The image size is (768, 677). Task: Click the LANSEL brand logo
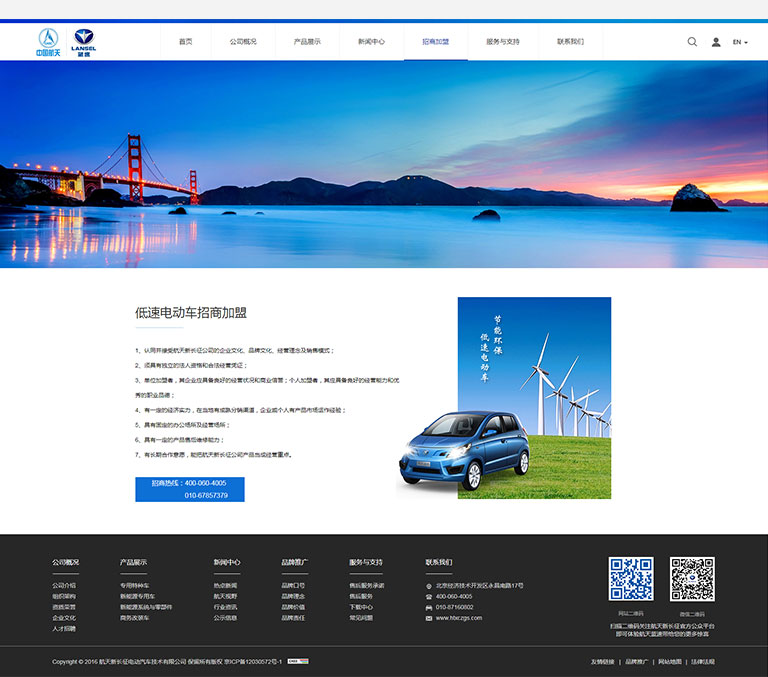tap(85, 42)
